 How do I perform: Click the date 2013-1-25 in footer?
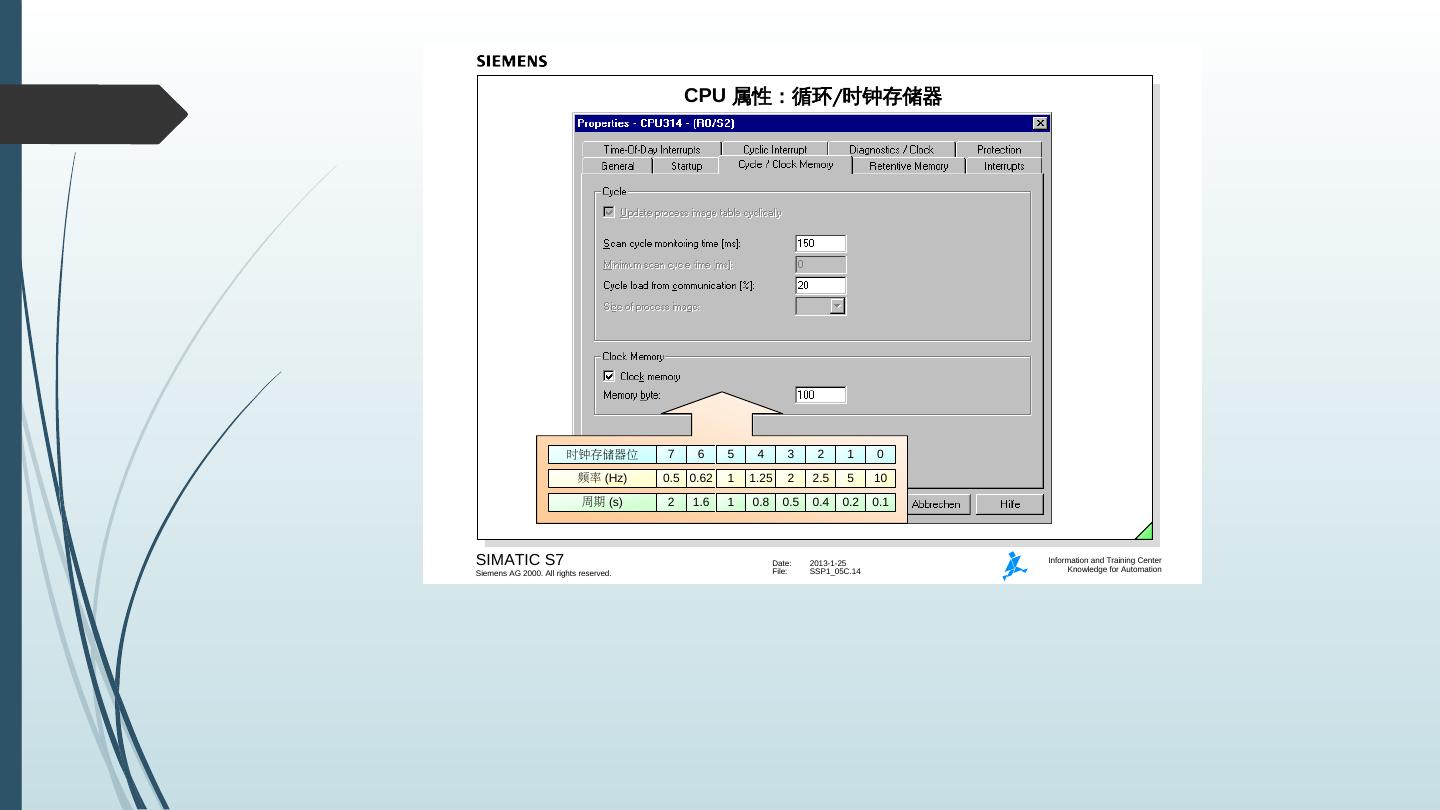(x=828, y=564)
